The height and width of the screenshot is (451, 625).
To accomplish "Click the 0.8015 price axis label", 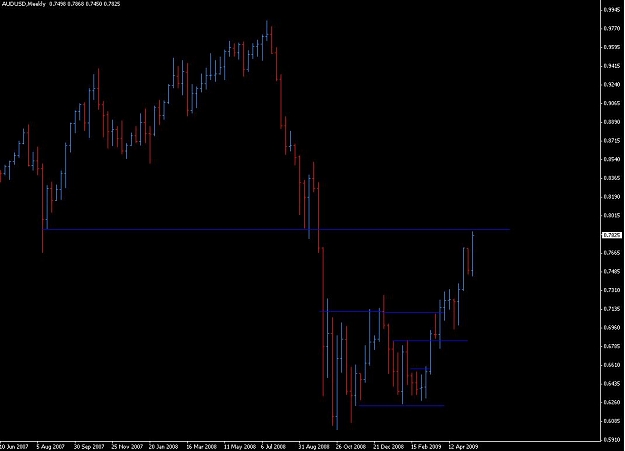I will click(x=612, y=215).
